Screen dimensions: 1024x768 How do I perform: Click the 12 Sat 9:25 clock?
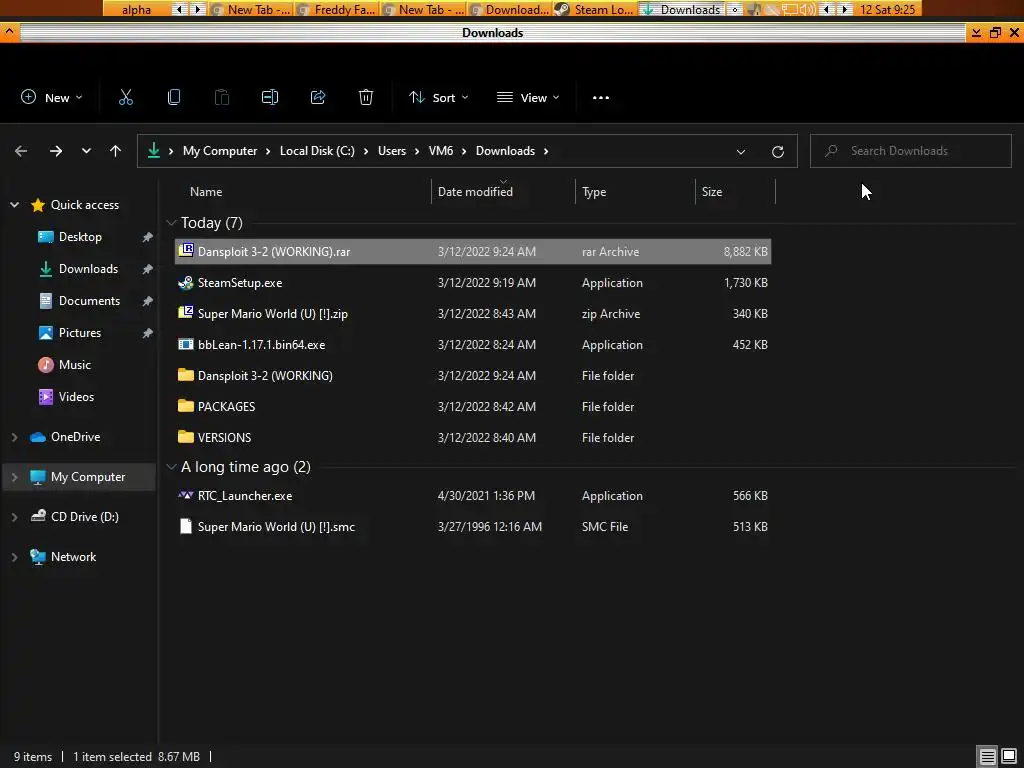coord(888,9)
